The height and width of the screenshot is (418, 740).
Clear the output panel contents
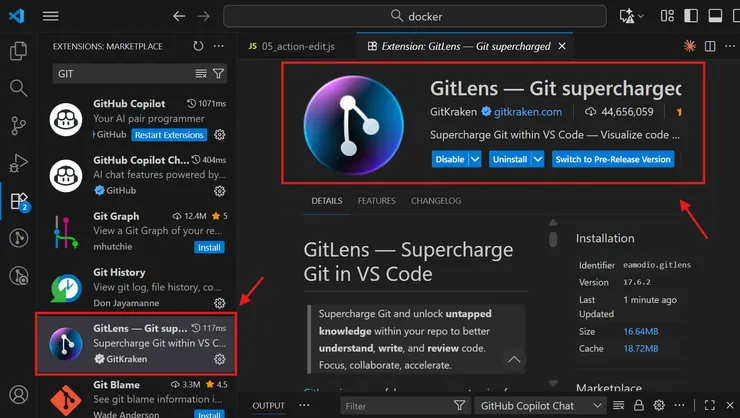click(618, 405)
